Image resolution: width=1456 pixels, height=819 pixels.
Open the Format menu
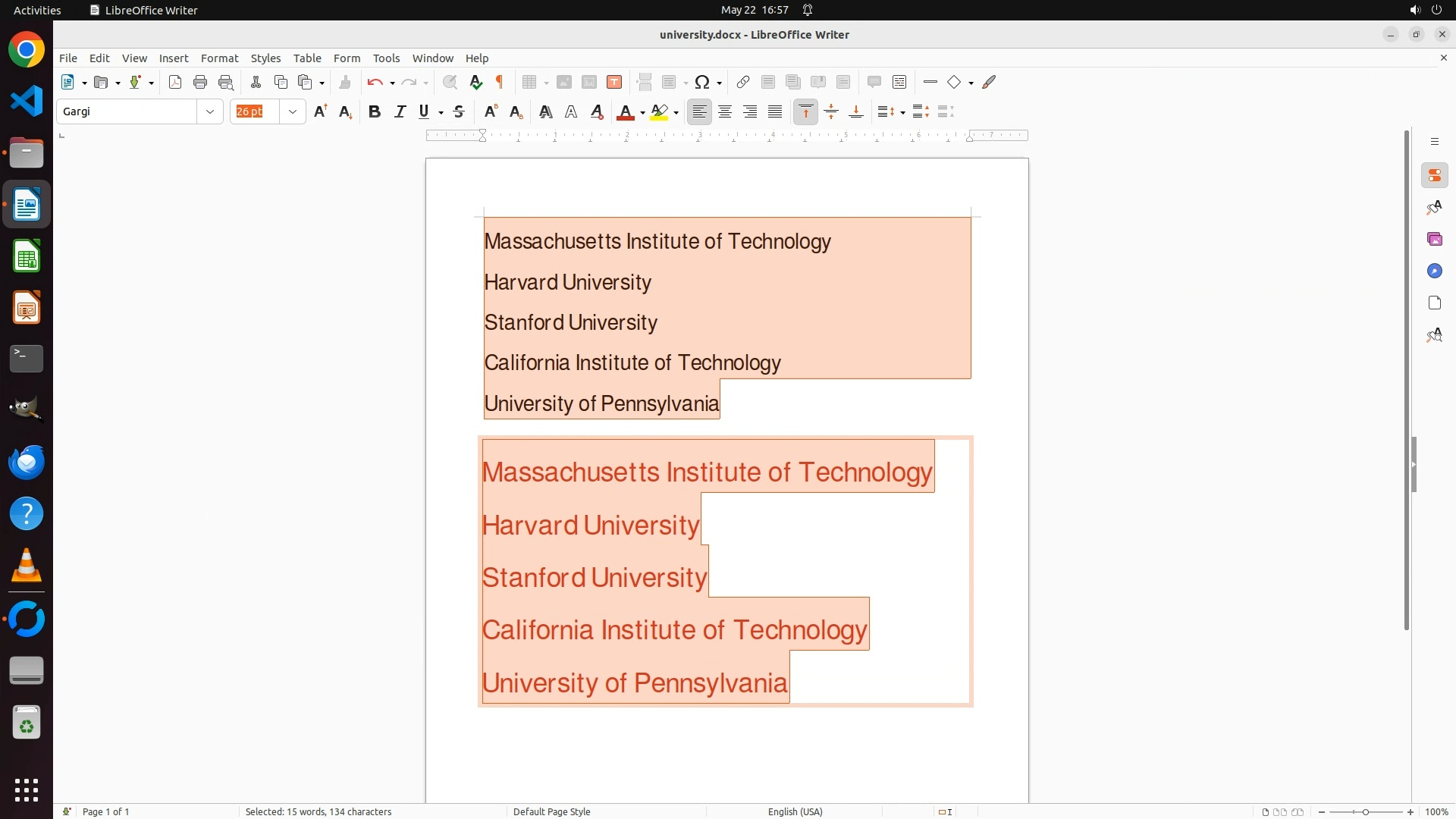[x=219, y=58]
